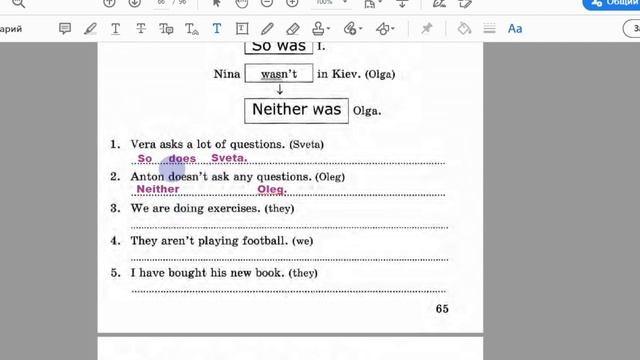The height and width of the screenshot is (360, 640).
Task: Select the eraser tool
Action: (293, 29)
